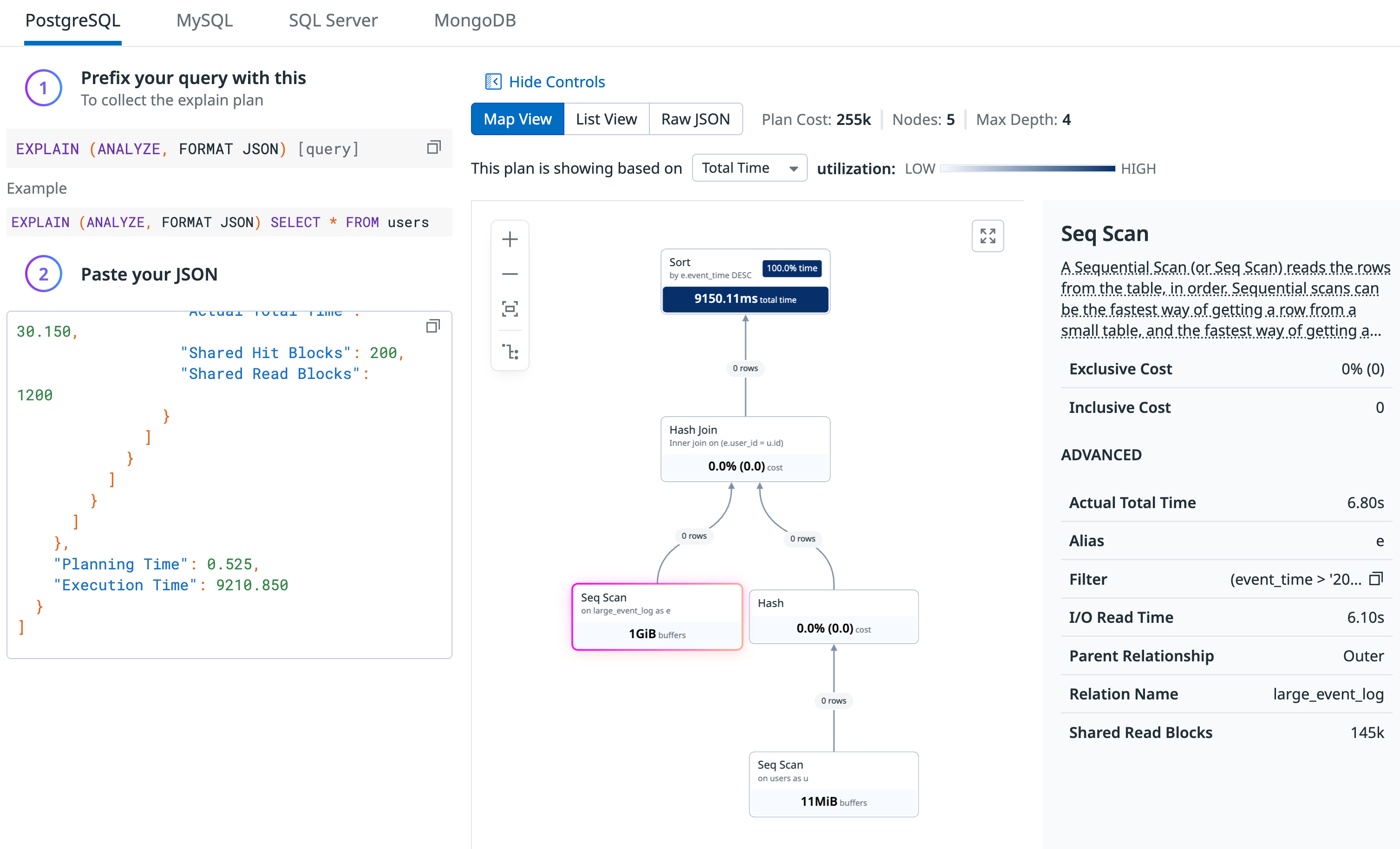Copy the pasted JSON plan text

(x=433, y=326)
